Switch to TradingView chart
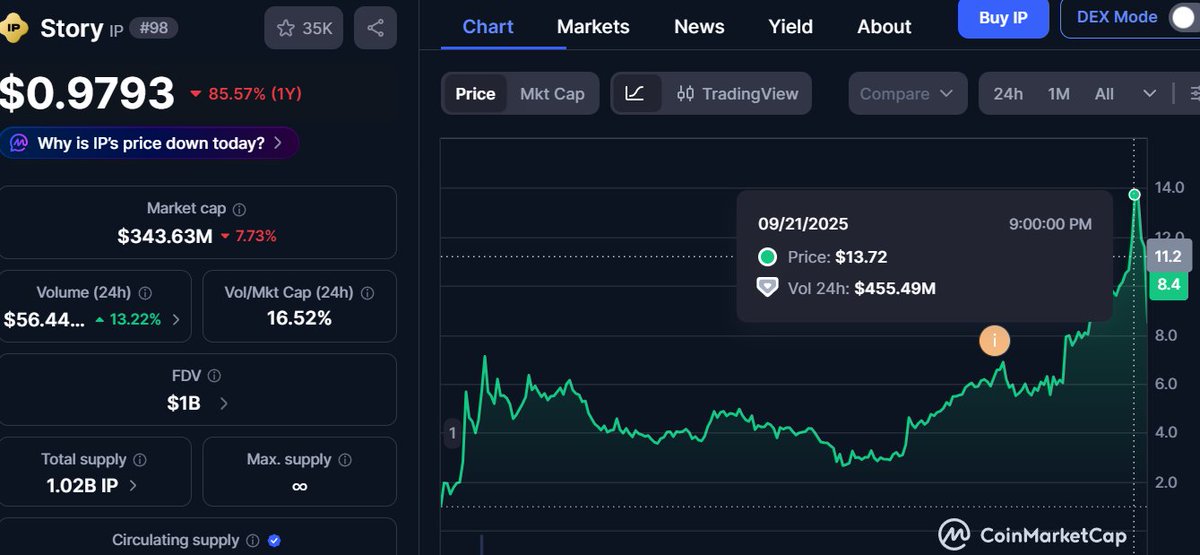This screenshot has height=555, width=1200. [737, 94]
